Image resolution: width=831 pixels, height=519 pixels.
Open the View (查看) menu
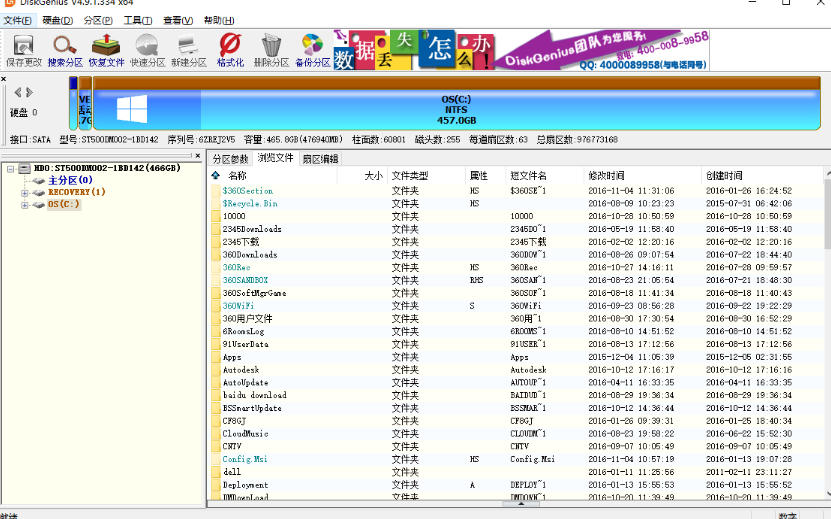tap(178, 20)
